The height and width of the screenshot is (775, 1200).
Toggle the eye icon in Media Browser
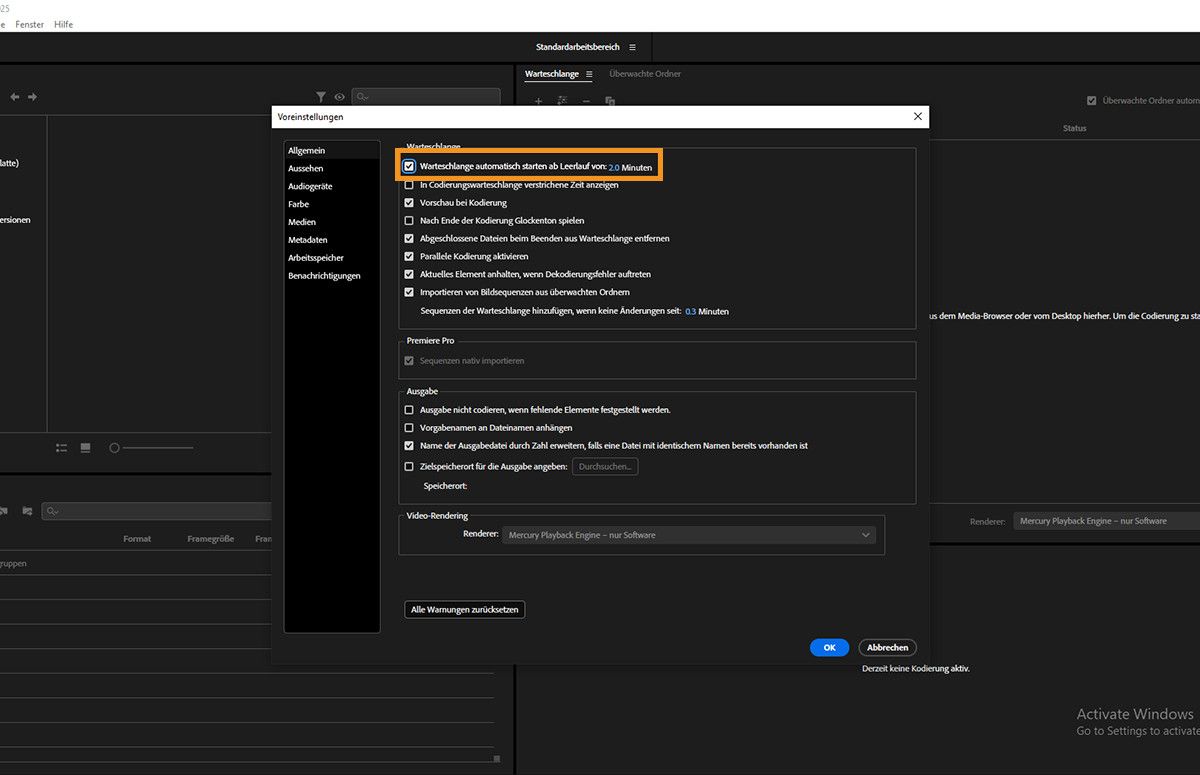(340, 97)
